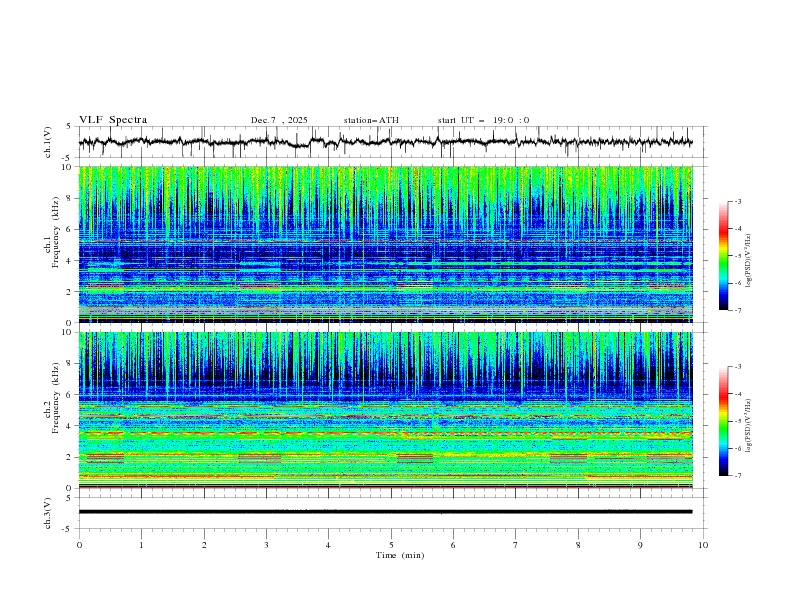The height and width of the screenshot is (612, 792).
Task: Click the '0' tick on the time axis
Action: pos(79,545)
